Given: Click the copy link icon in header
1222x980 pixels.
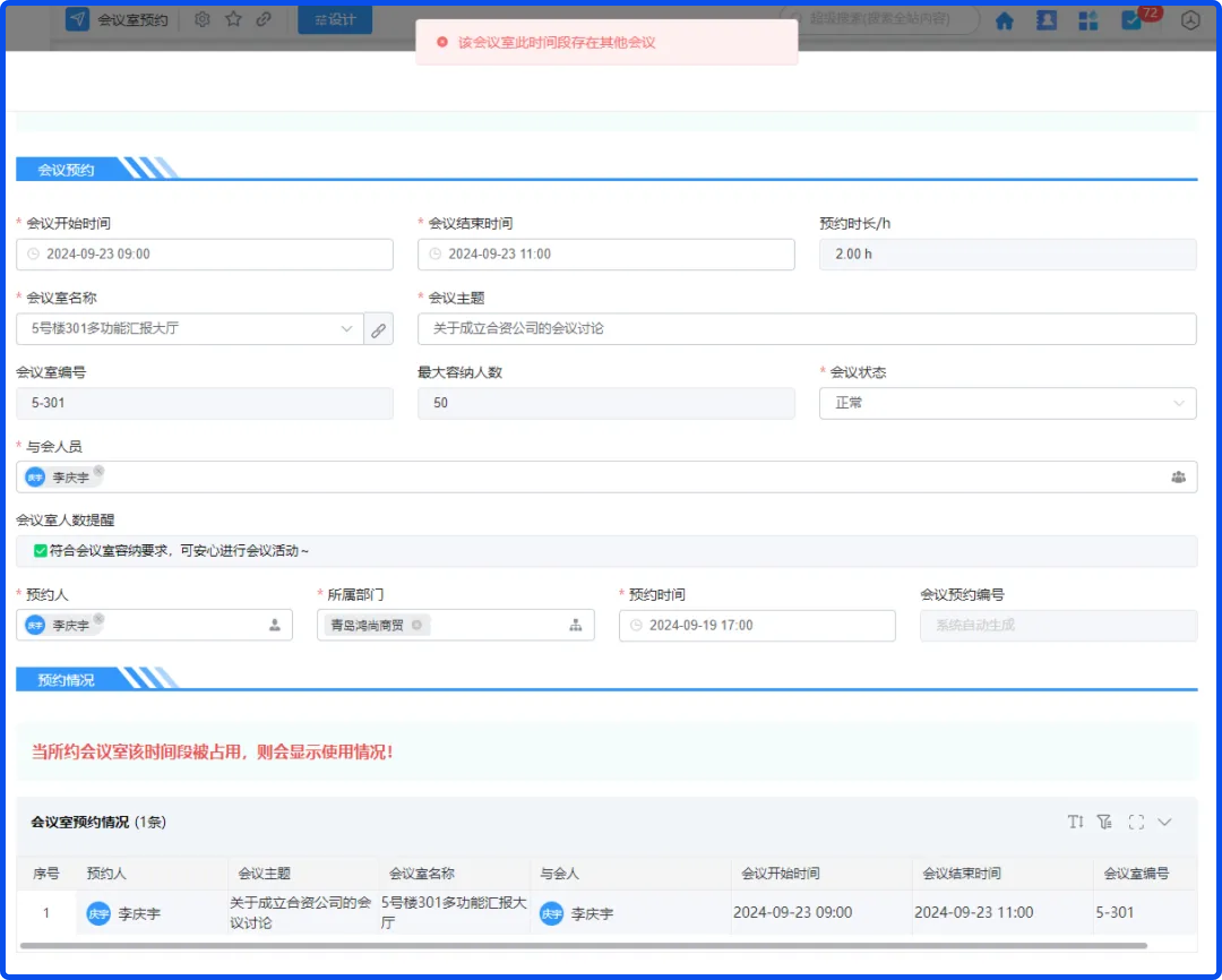Looking at the screenshot, I should pyautogui.click(x=264, y=20).
